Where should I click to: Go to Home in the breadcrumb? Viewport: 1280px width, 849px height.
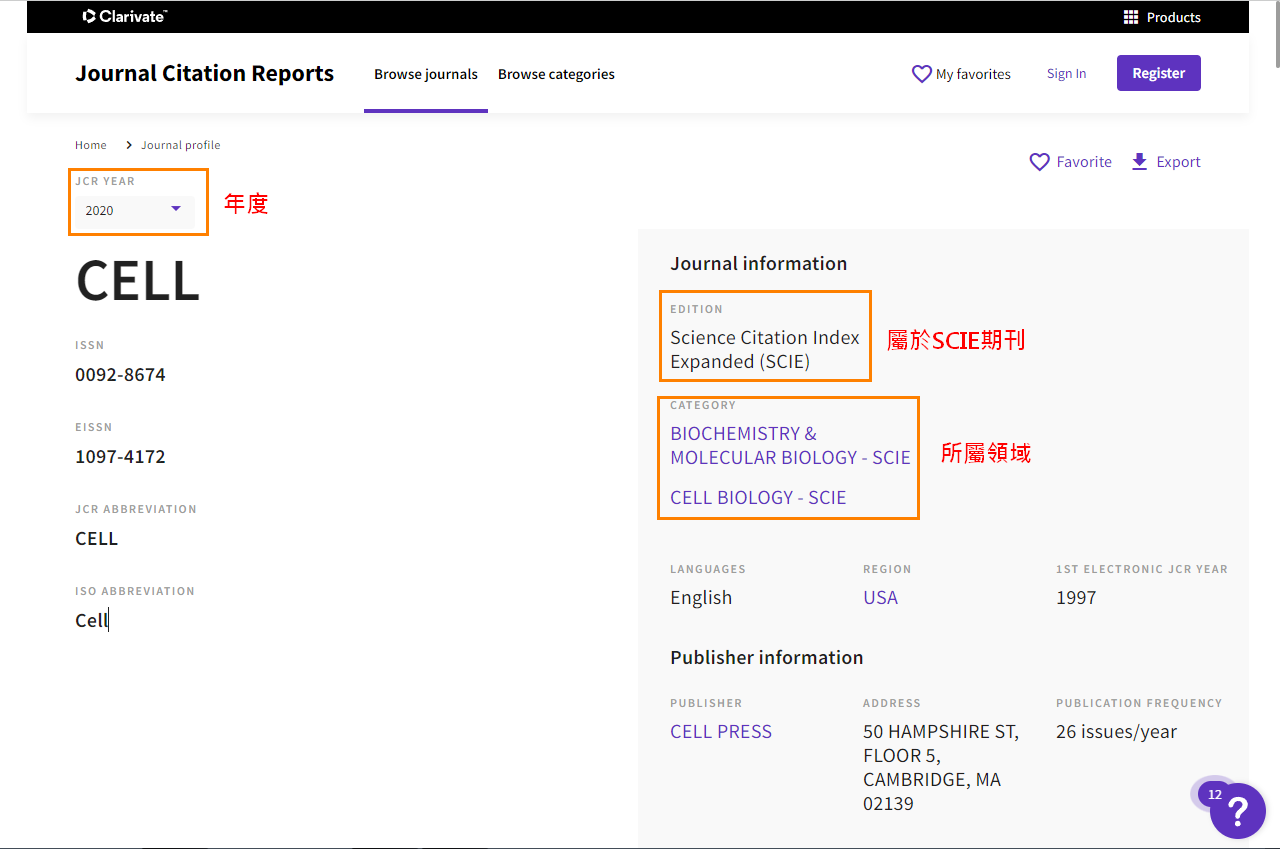tap(91, 145)
